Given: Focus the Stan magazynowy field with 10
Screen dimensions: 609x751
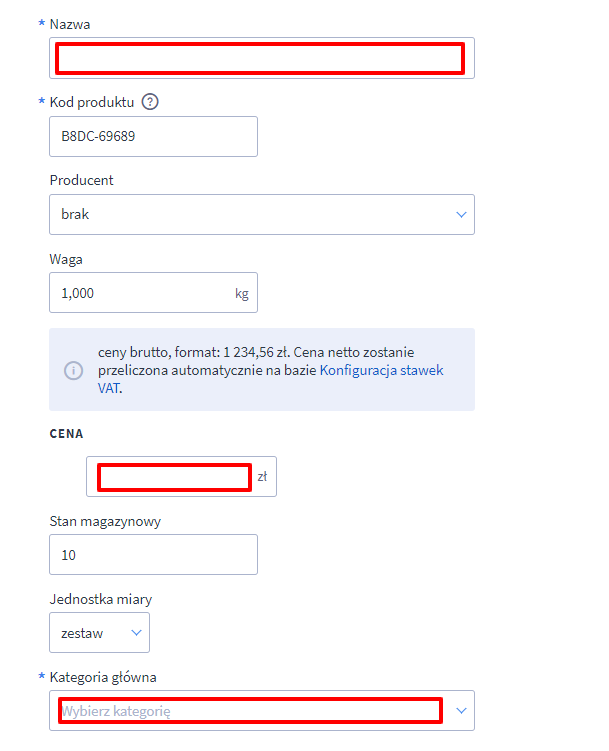Looking at the screenshot, I should coord(153,555).
